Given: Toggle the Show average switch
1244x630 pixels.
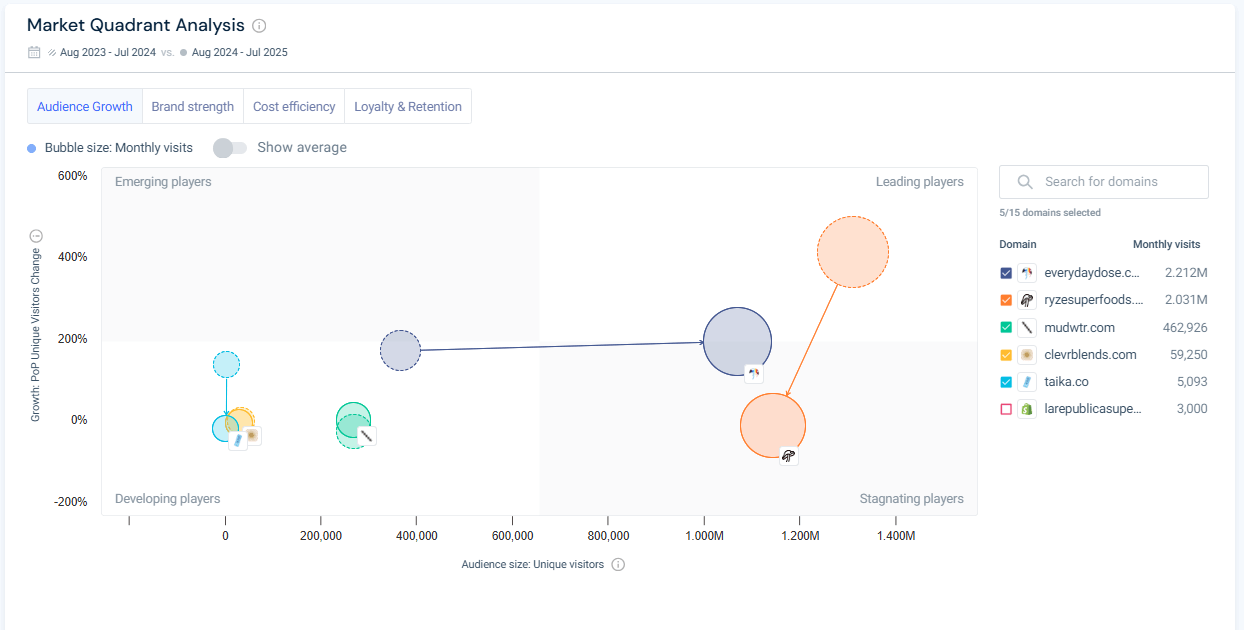Looking at the screenshot, I should click(x=230, y=148).
